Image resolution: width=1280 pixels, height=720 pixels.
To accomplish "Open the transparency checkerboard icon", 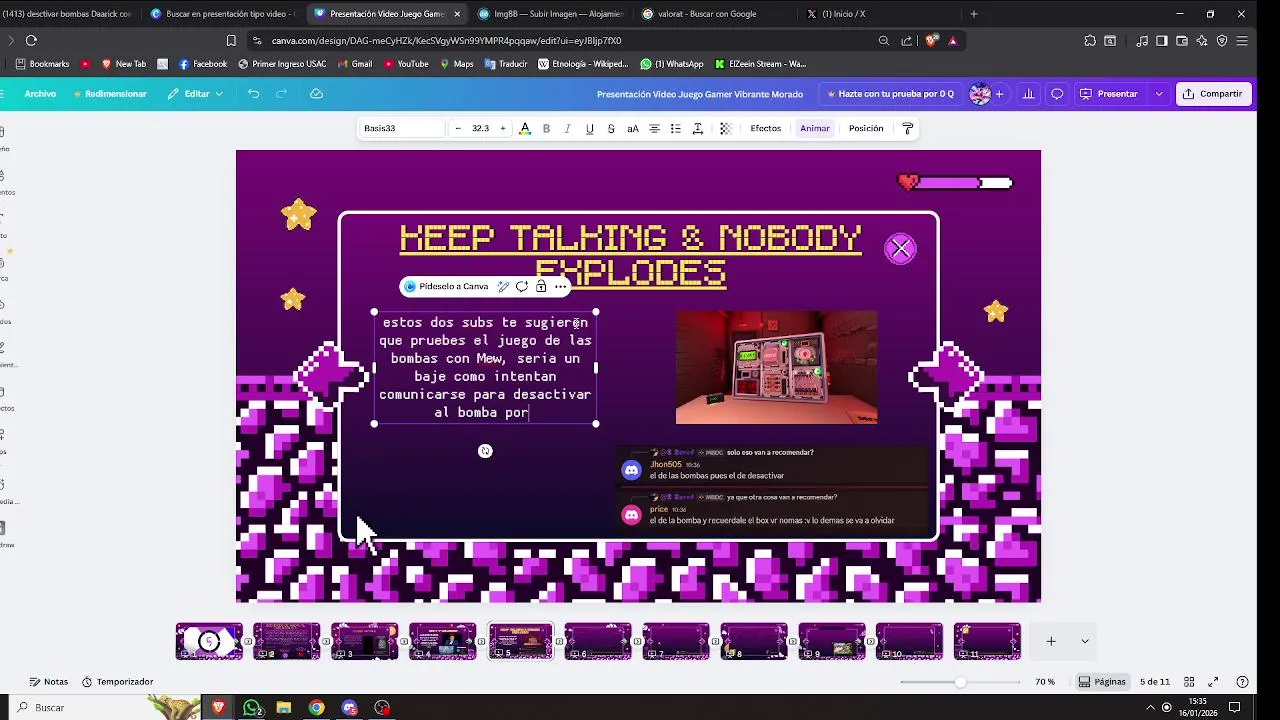I will click(726, 128).
